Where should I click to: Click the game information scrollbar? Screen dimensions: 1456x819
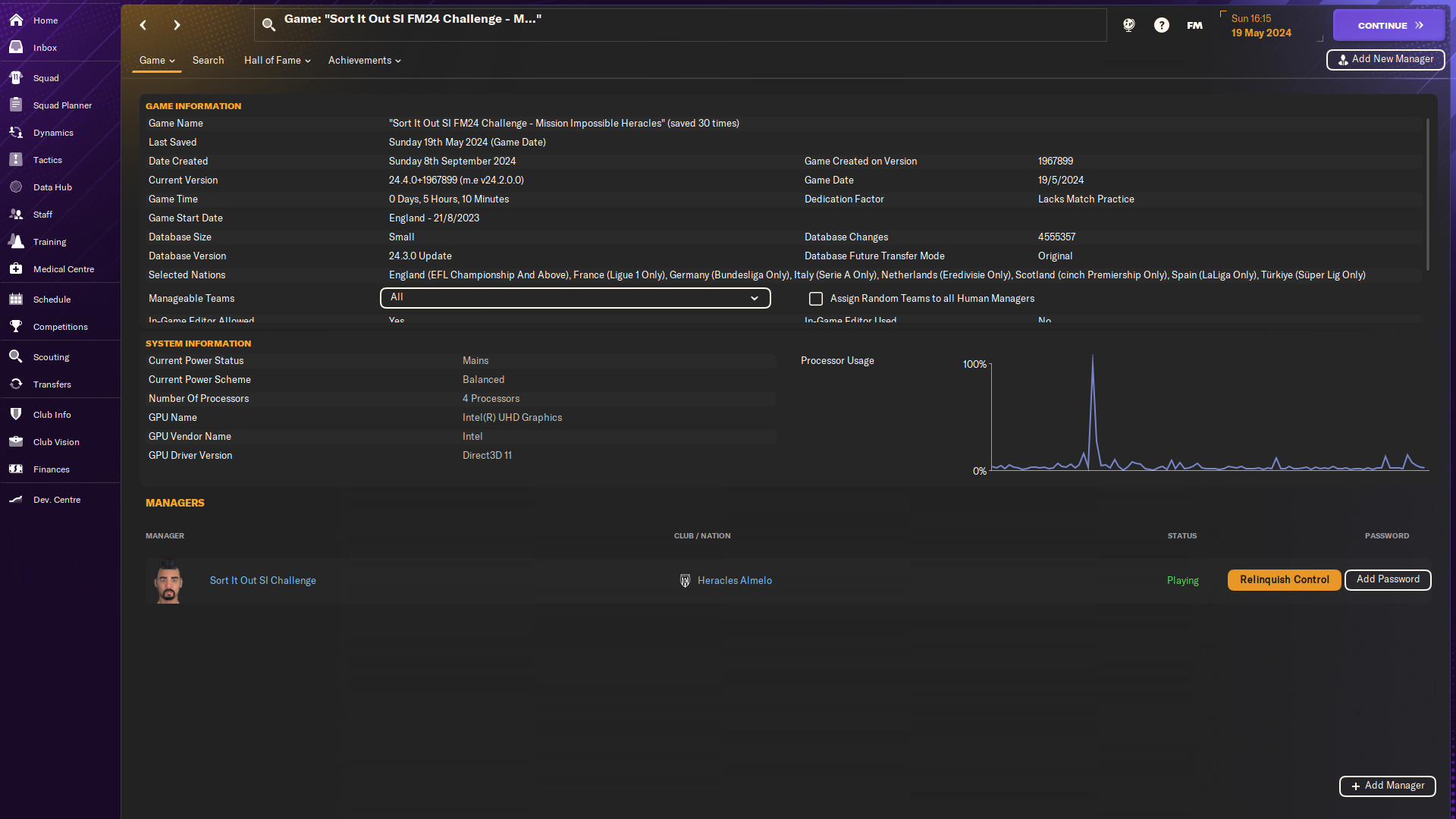click(1428, 194)
